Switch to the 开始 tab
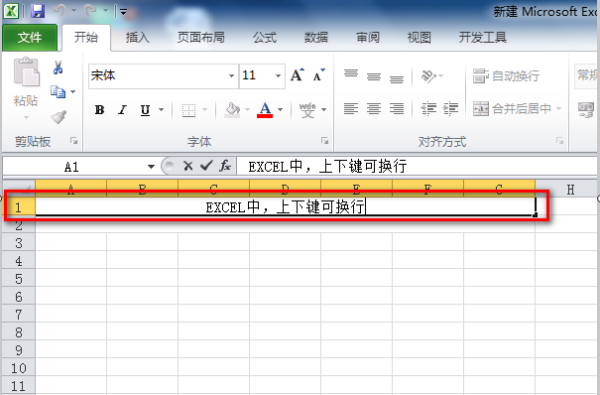Screen dimensions: 600x395 (86, 38)
